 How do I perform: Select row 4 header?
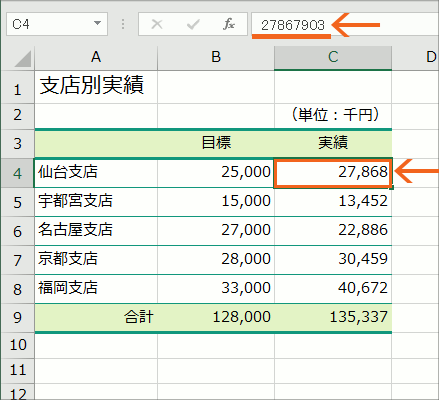[x=17, y=173]
